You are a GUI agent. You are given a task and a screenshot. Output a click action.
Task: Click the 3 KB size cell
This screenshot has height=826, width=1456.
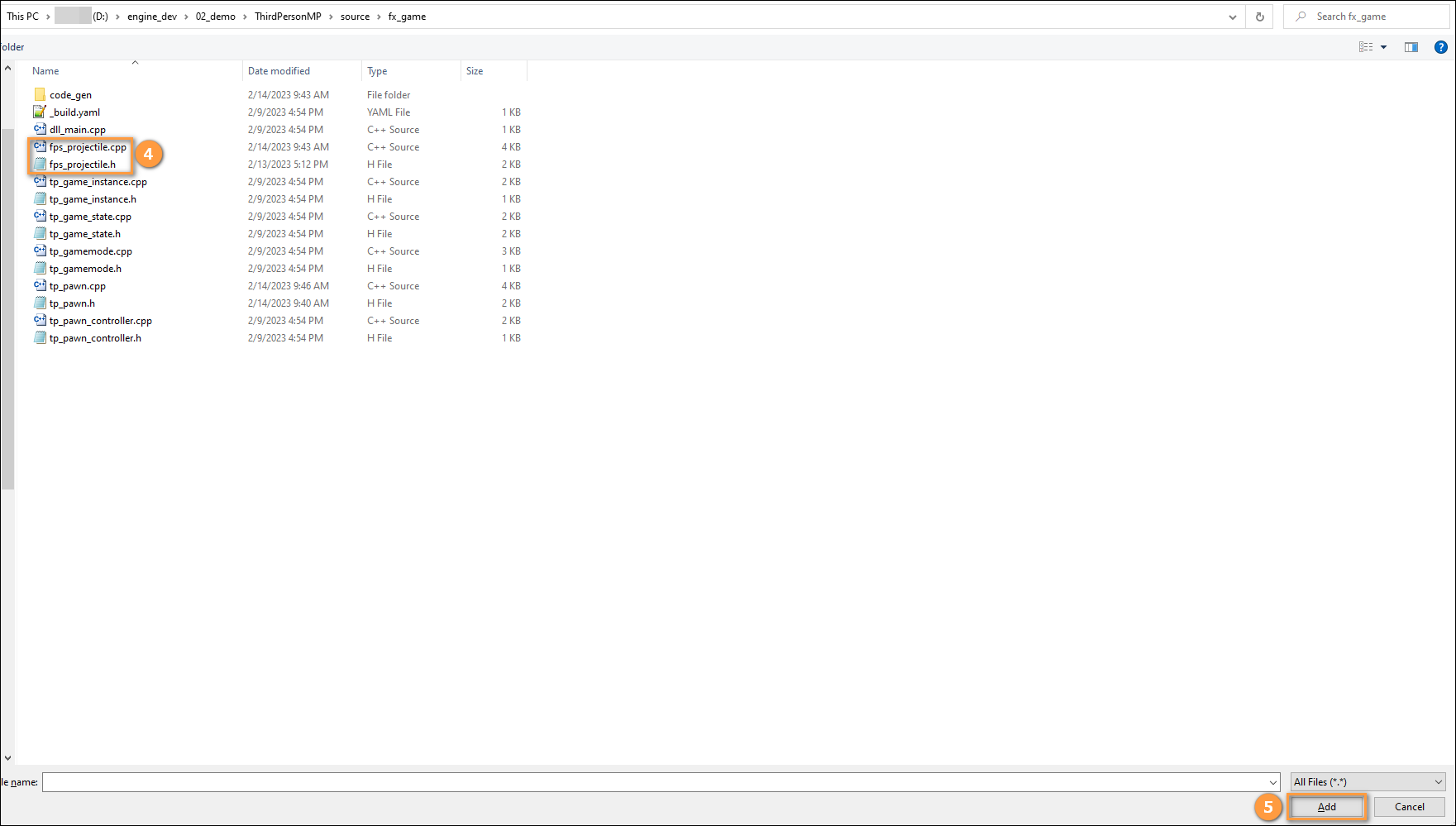511,251
